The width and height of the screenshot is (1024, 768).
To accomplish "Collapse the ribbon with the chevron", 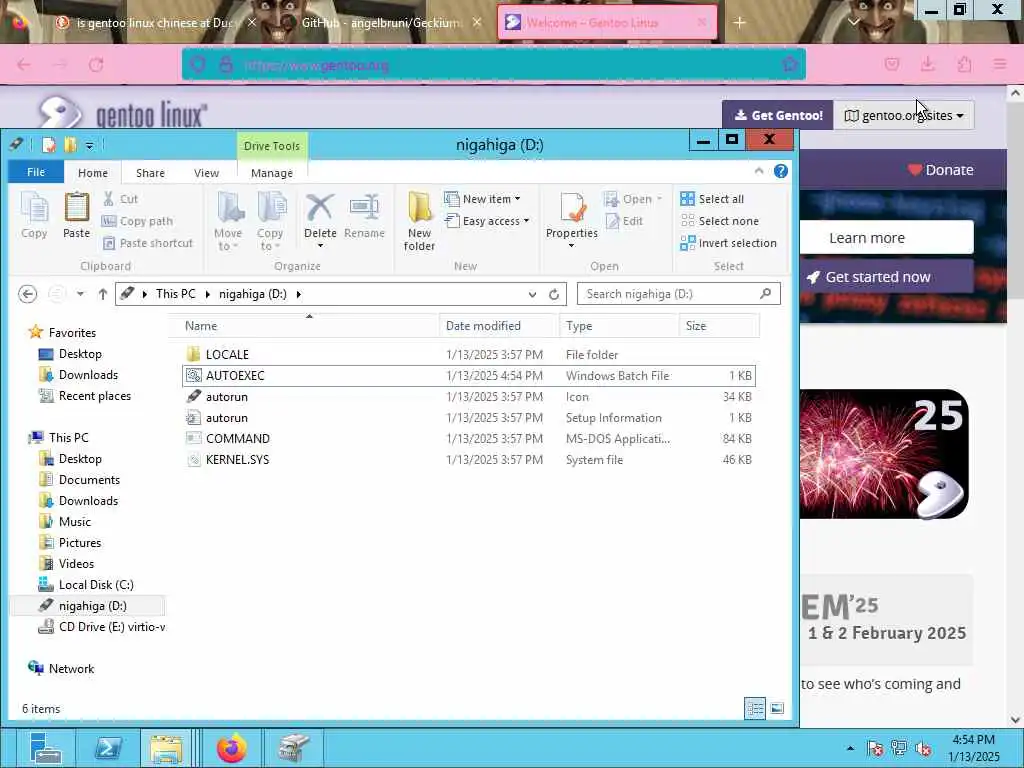I will [759, 171].
